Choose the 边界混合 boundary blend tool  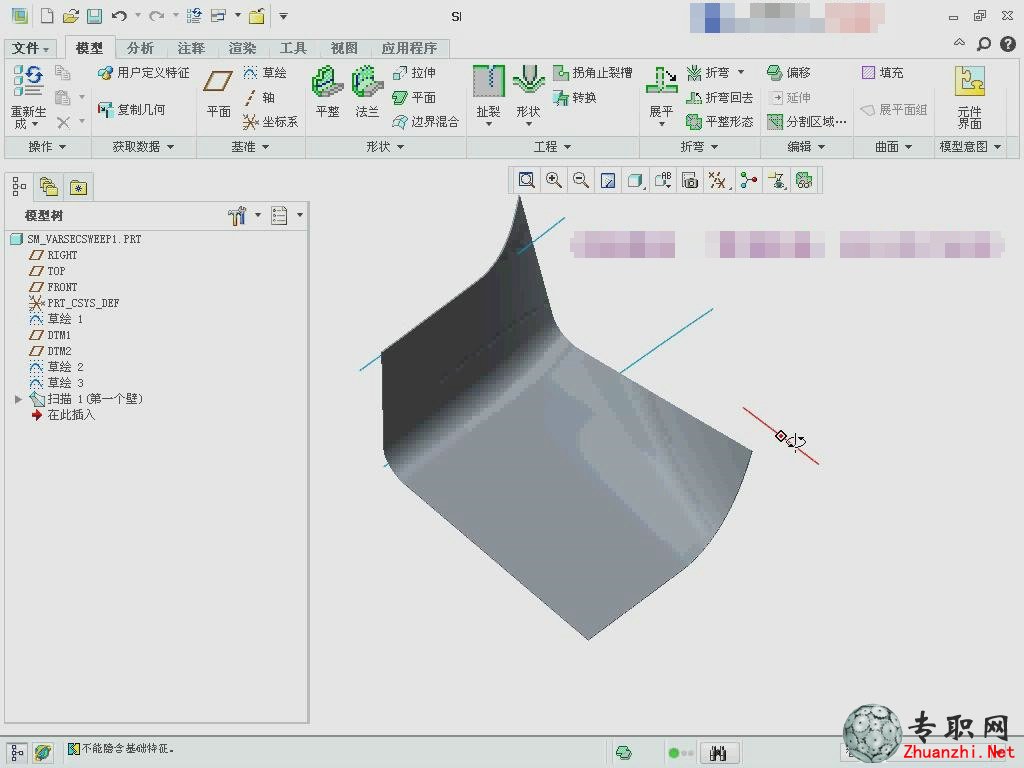(426, 121)
